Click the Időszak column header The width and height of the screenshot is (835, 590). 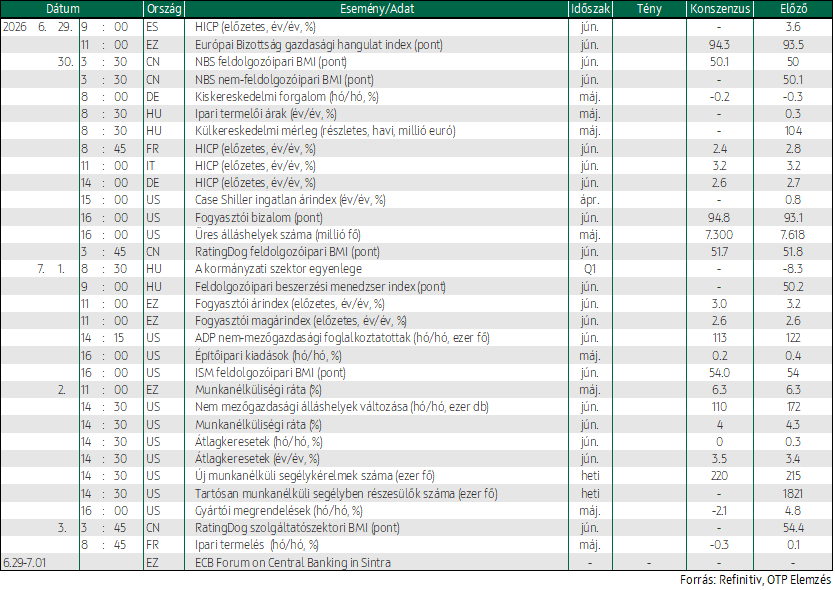tap(590, 9)
